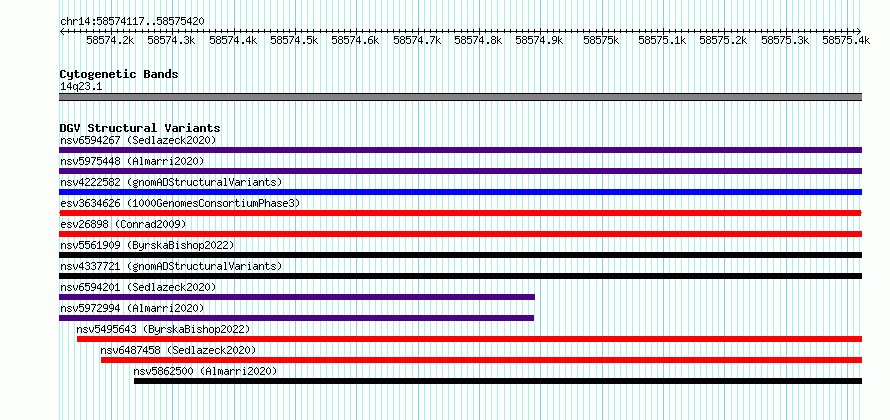
Task: Click esv3634626 (1000GenomesConsortiumPhase3) label
Action: click(180, 203)
